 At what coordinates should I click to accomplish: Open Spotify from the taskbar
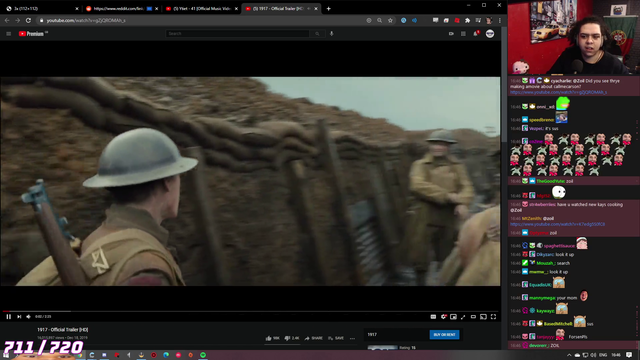(203, 355)
